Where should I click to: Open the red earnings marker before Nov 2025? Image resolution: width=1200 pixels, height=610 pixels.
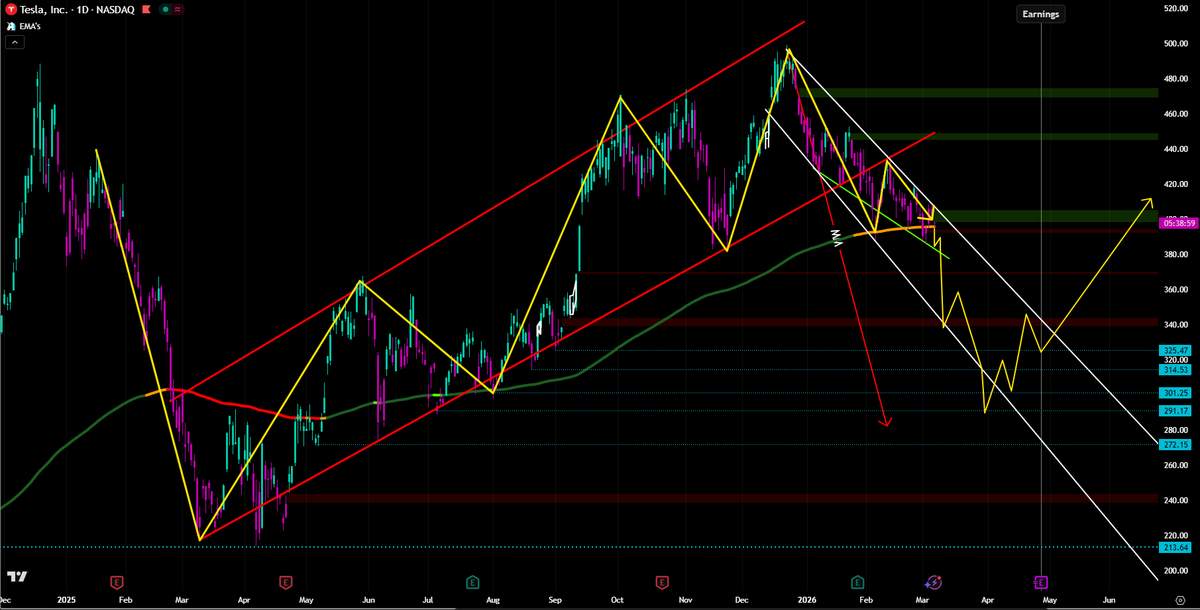click(x=661, y=581)
